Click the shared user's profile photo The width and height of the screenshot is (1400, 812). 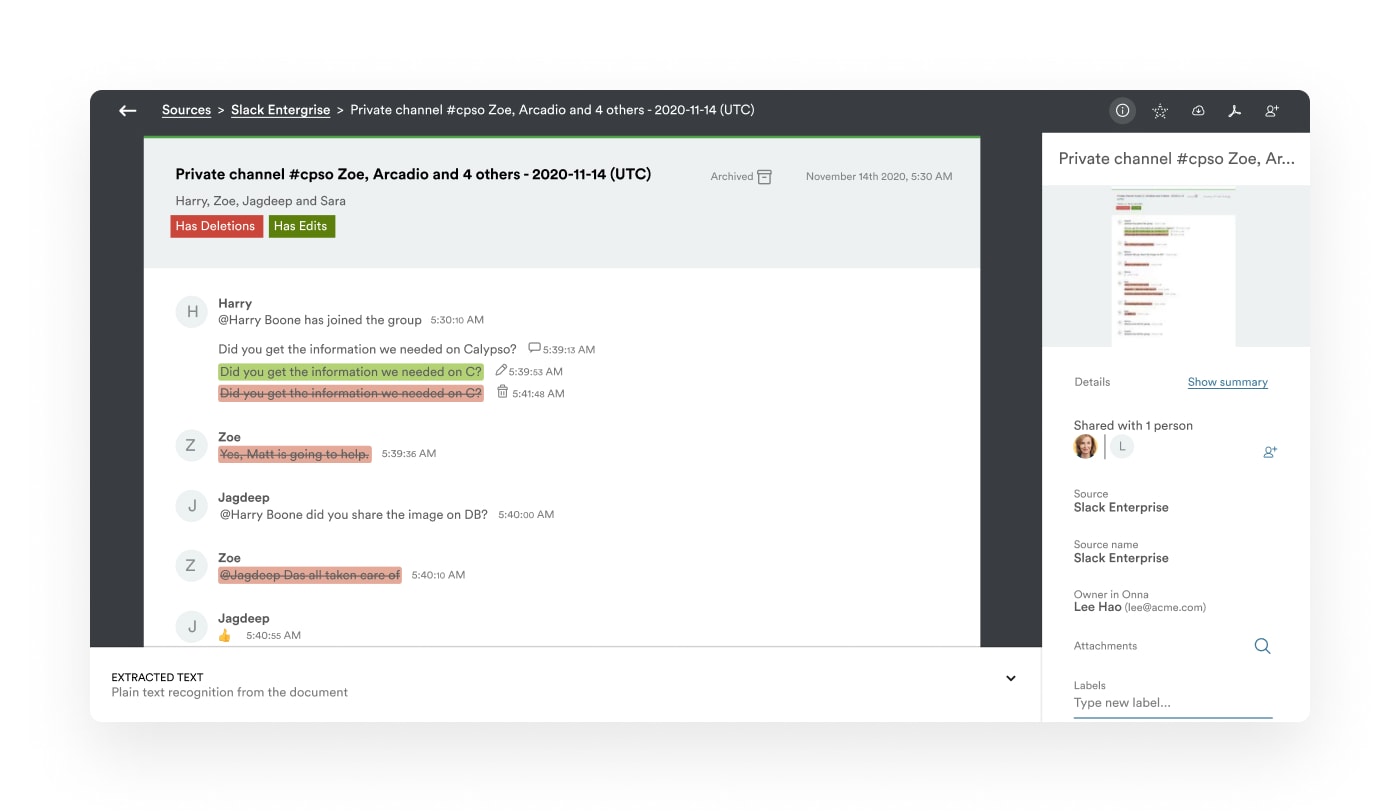[x=1085, y=447]
